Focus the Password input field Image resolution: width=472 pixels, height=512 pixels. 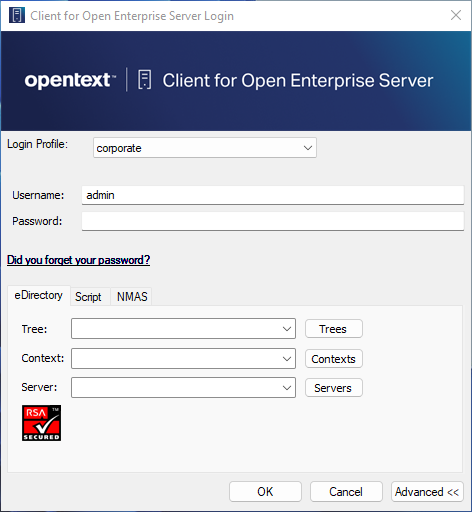273,221
